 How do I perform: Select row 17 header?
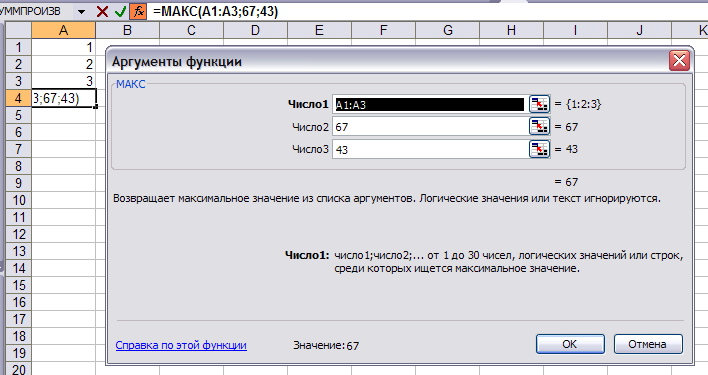point(19,319)
